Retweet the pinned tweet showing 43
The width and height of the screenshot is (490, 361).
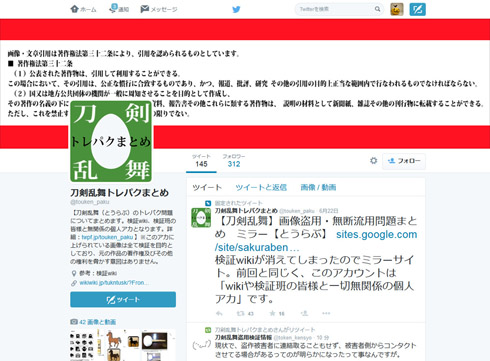click(245, 313)
